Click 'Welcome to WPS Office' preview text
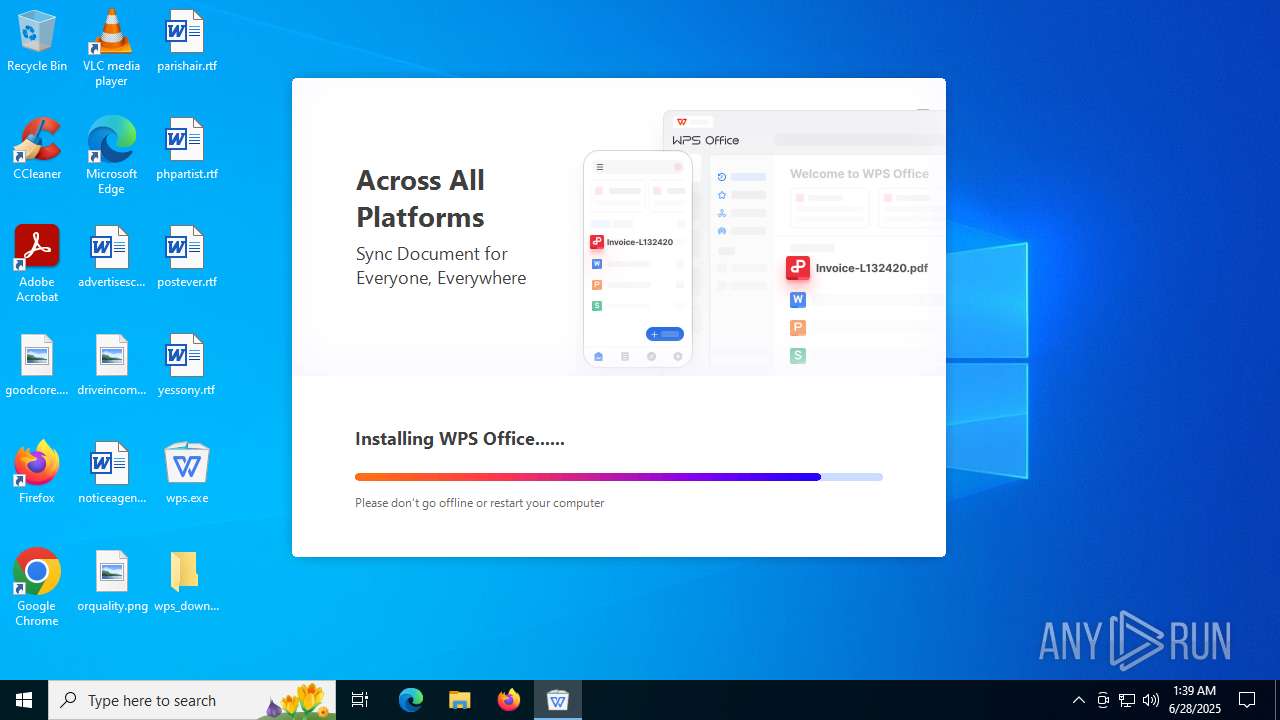The height and width of the screenshot is (720, 1280). 860,174
